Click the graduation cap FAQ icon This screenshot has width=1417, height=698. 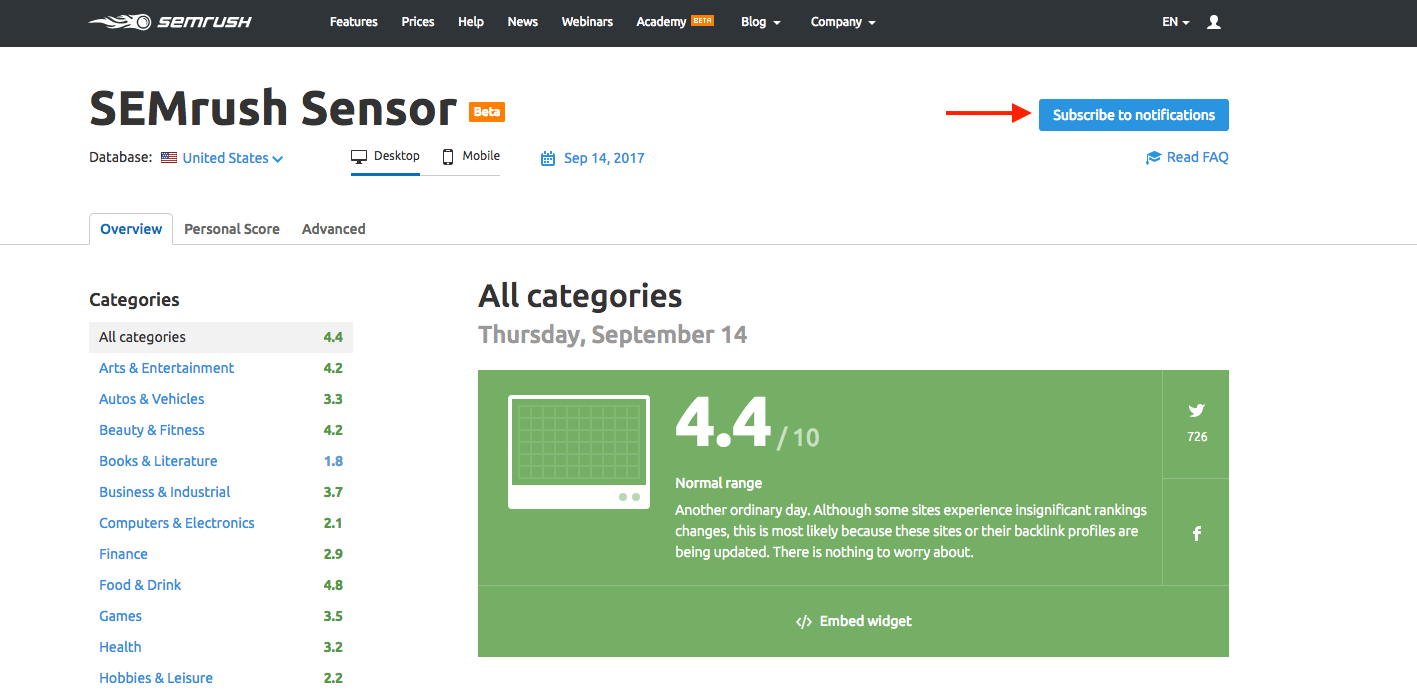(1153, 158)
